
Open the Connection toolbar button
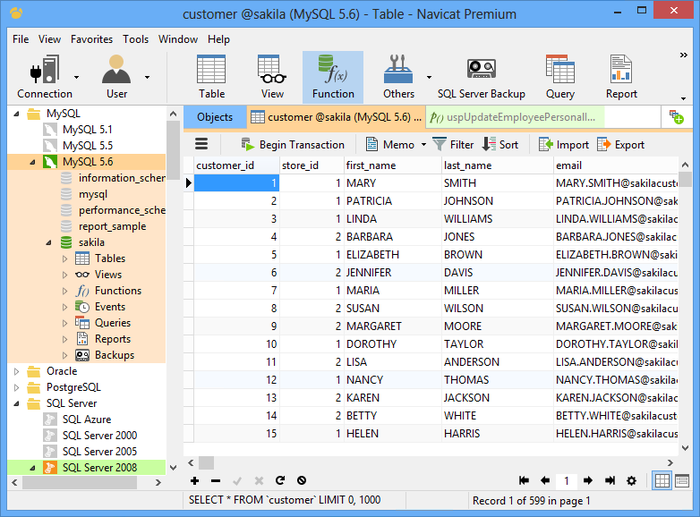(44, 77)
